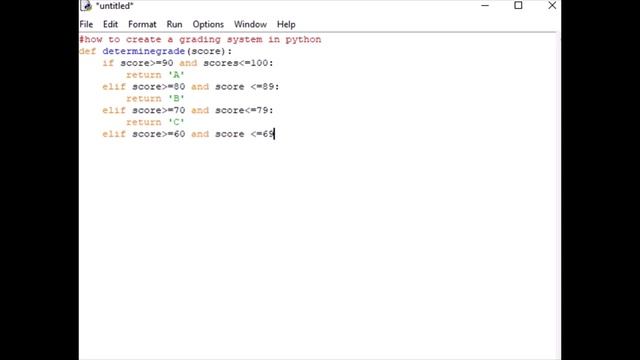640x360 pixels.
Task: Click the IDLE Python icon in title bar
Action: (86, 6)
